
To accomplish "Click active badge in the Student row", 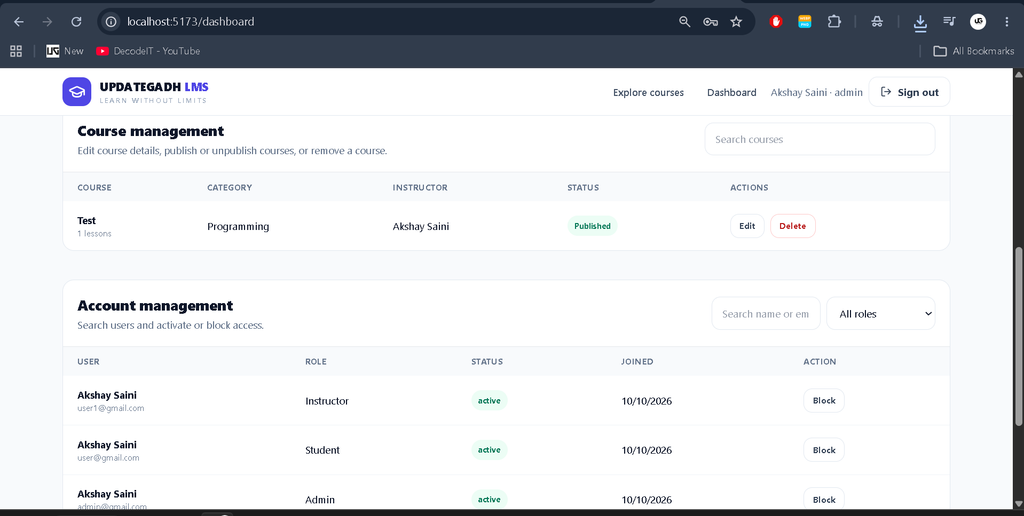I will tap(489, 450).
